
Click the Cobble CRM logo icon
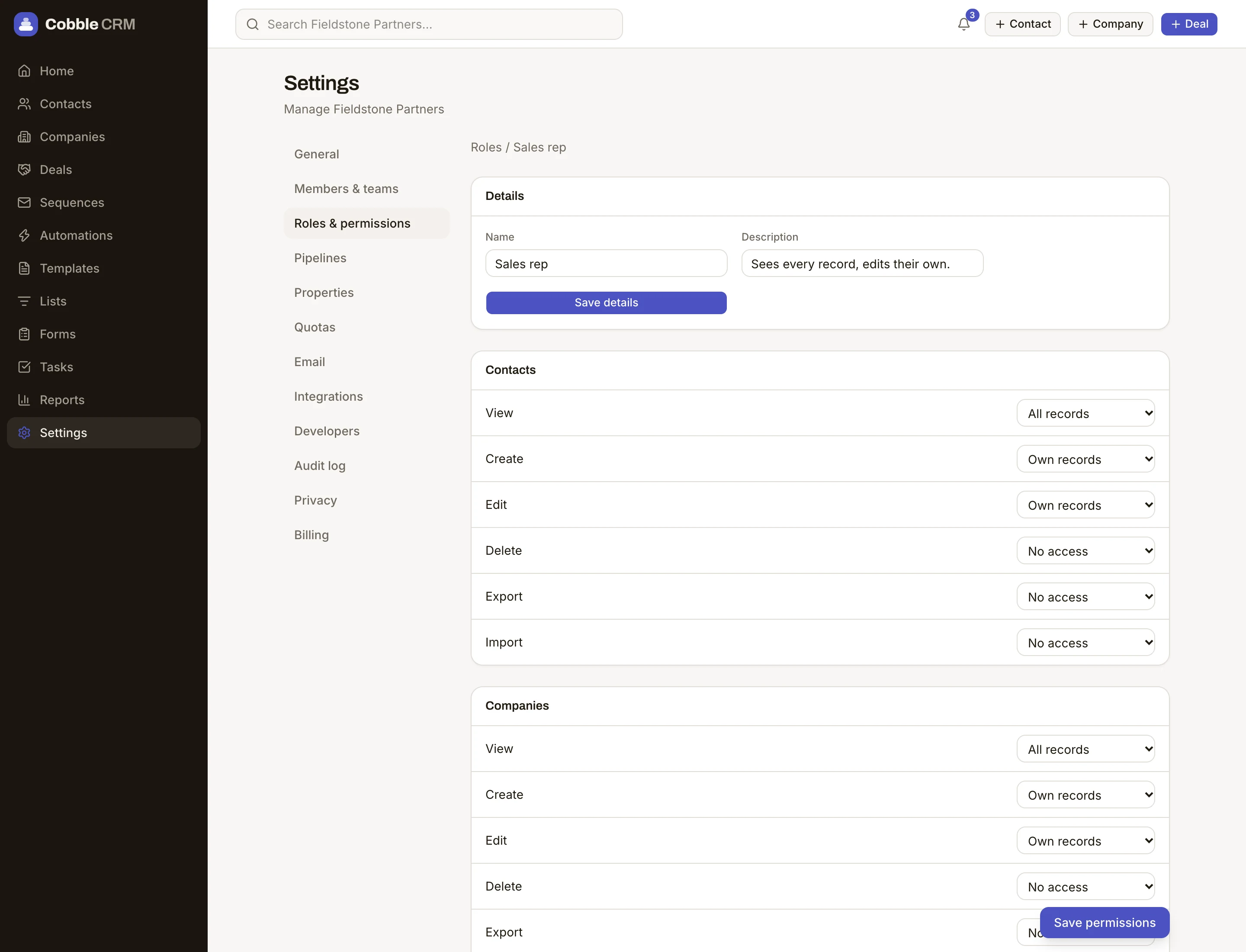pos(26,24)
